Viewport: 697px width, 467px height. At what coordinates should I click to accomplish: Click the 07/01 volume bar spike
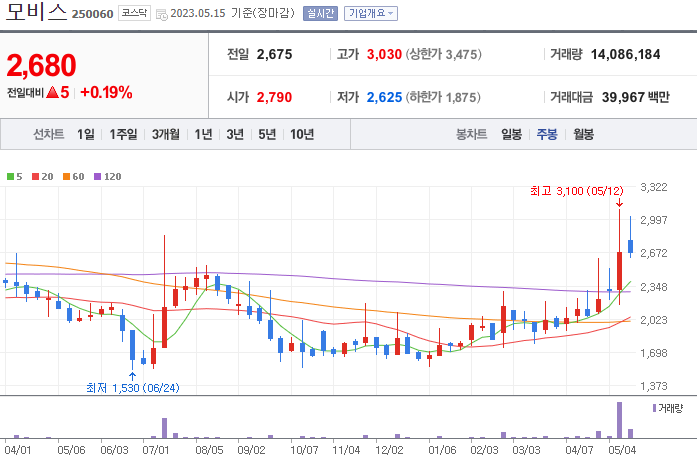click(164, 428)
